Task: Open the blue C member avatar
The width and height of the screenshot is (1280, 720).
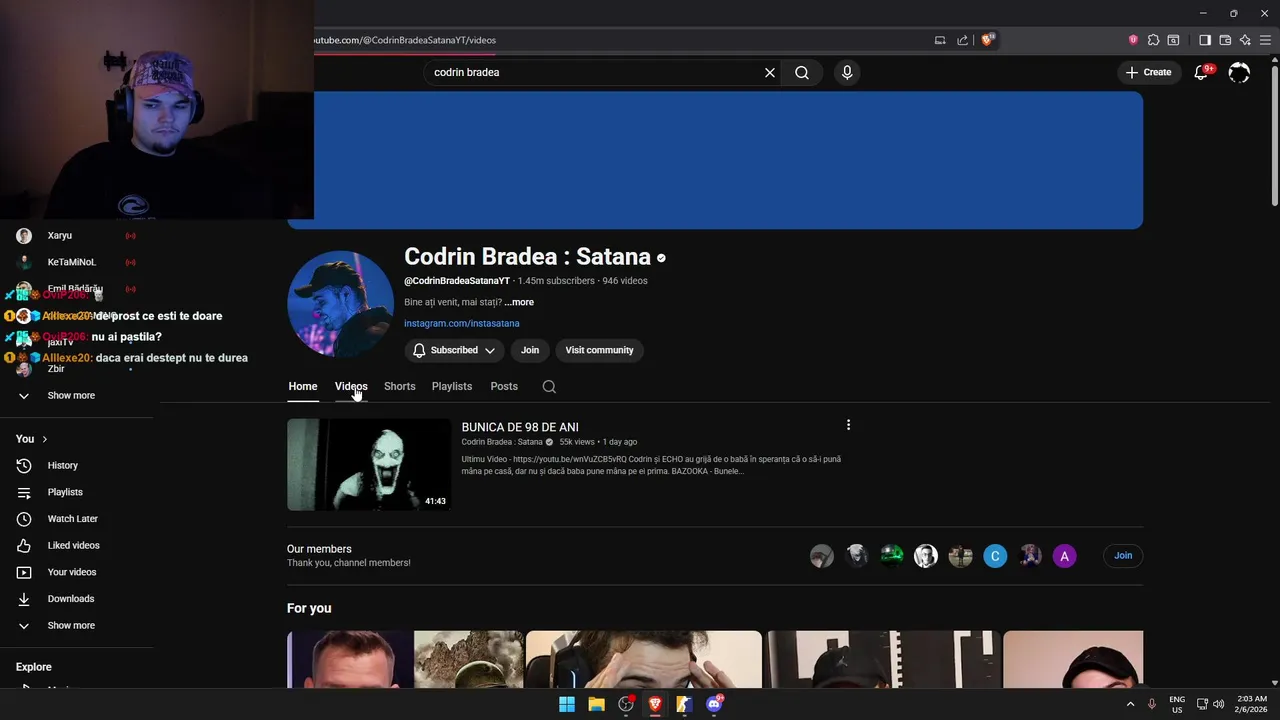Action: coord(995,556)
